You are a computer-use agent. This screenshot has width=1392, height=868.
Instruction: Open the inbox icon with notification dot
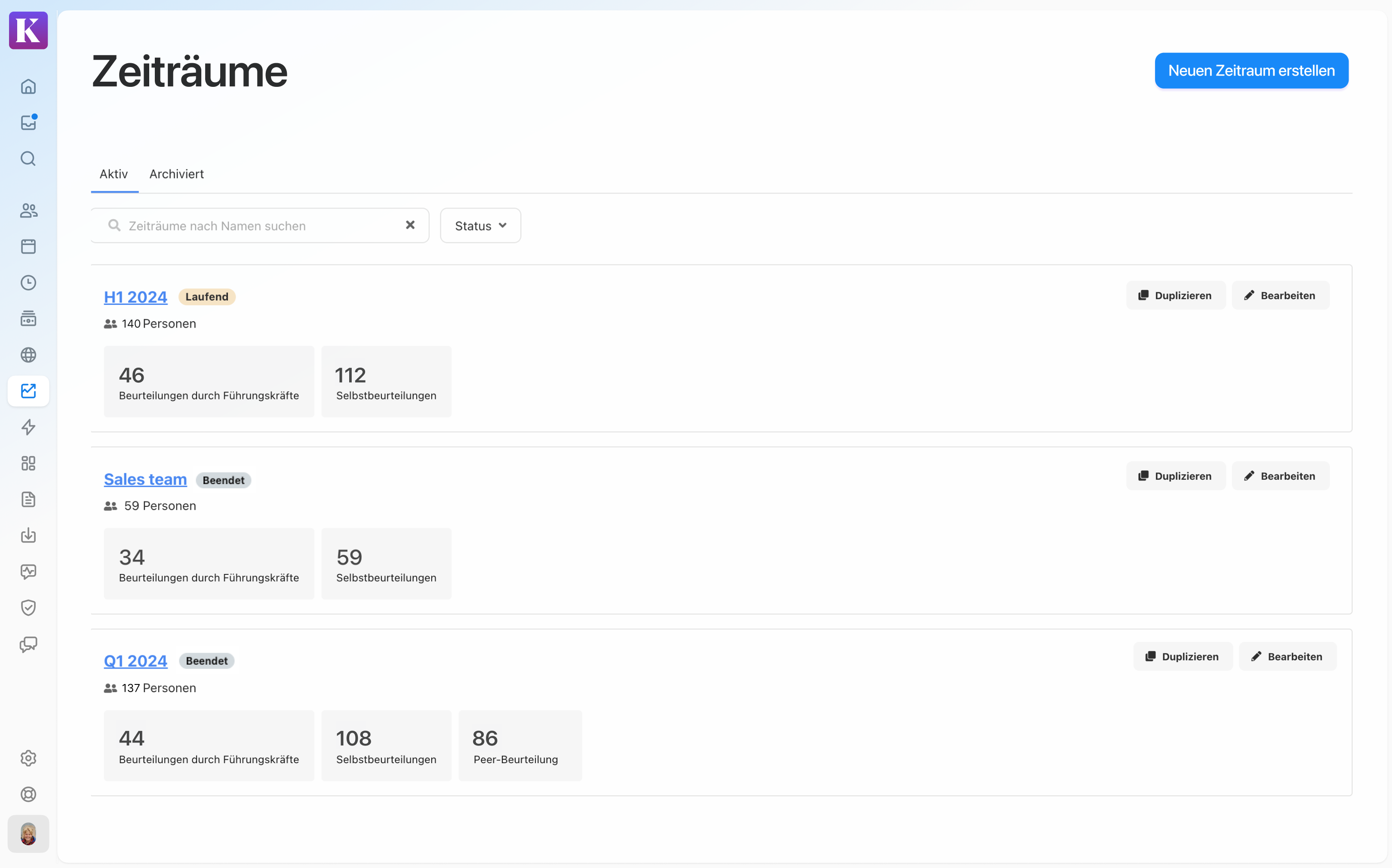pyautogui.click(x=28, y=122)
